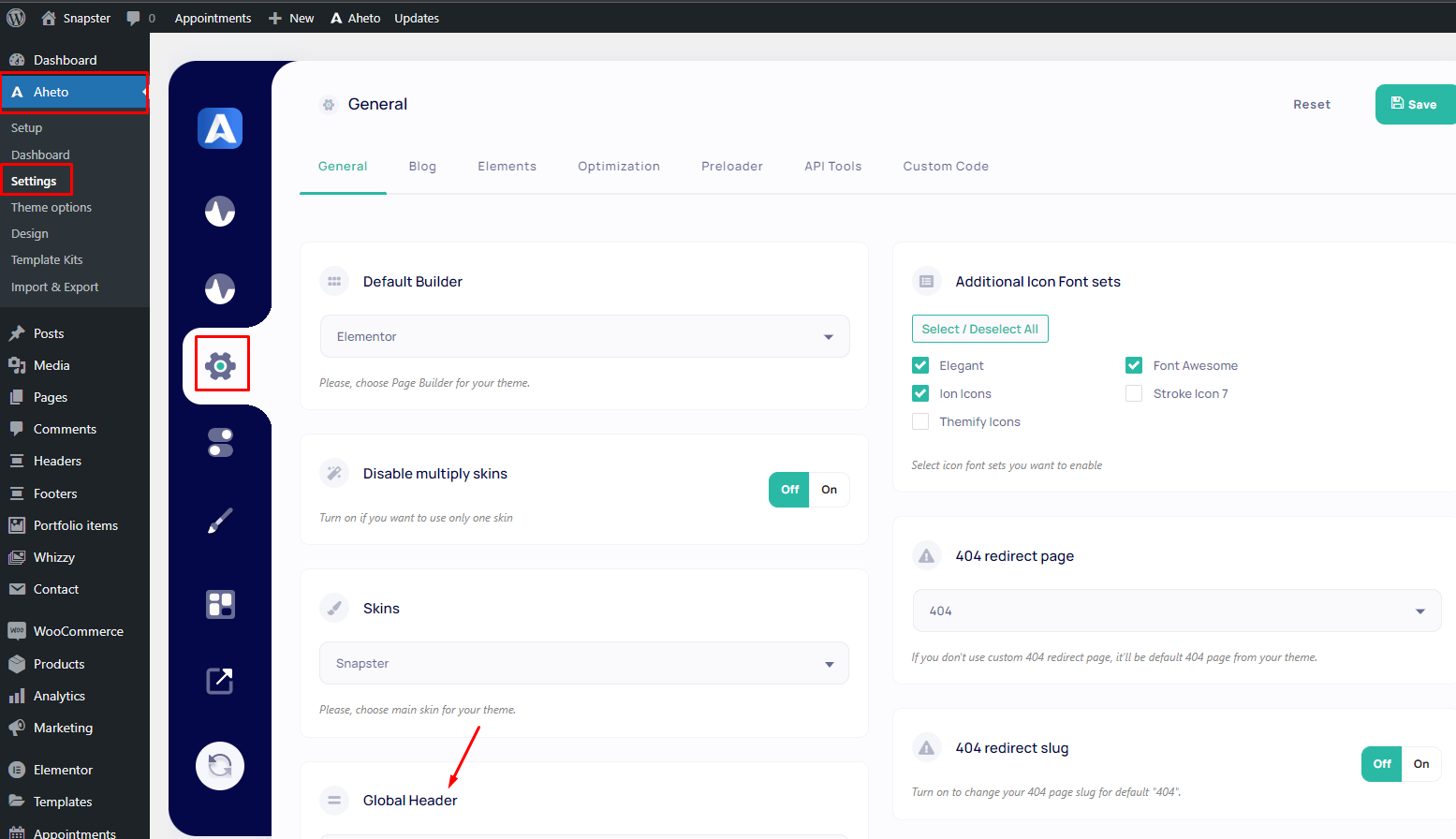Switch to the Optimization tab
Screen dimensions: 1456x839
click(619, 167)
